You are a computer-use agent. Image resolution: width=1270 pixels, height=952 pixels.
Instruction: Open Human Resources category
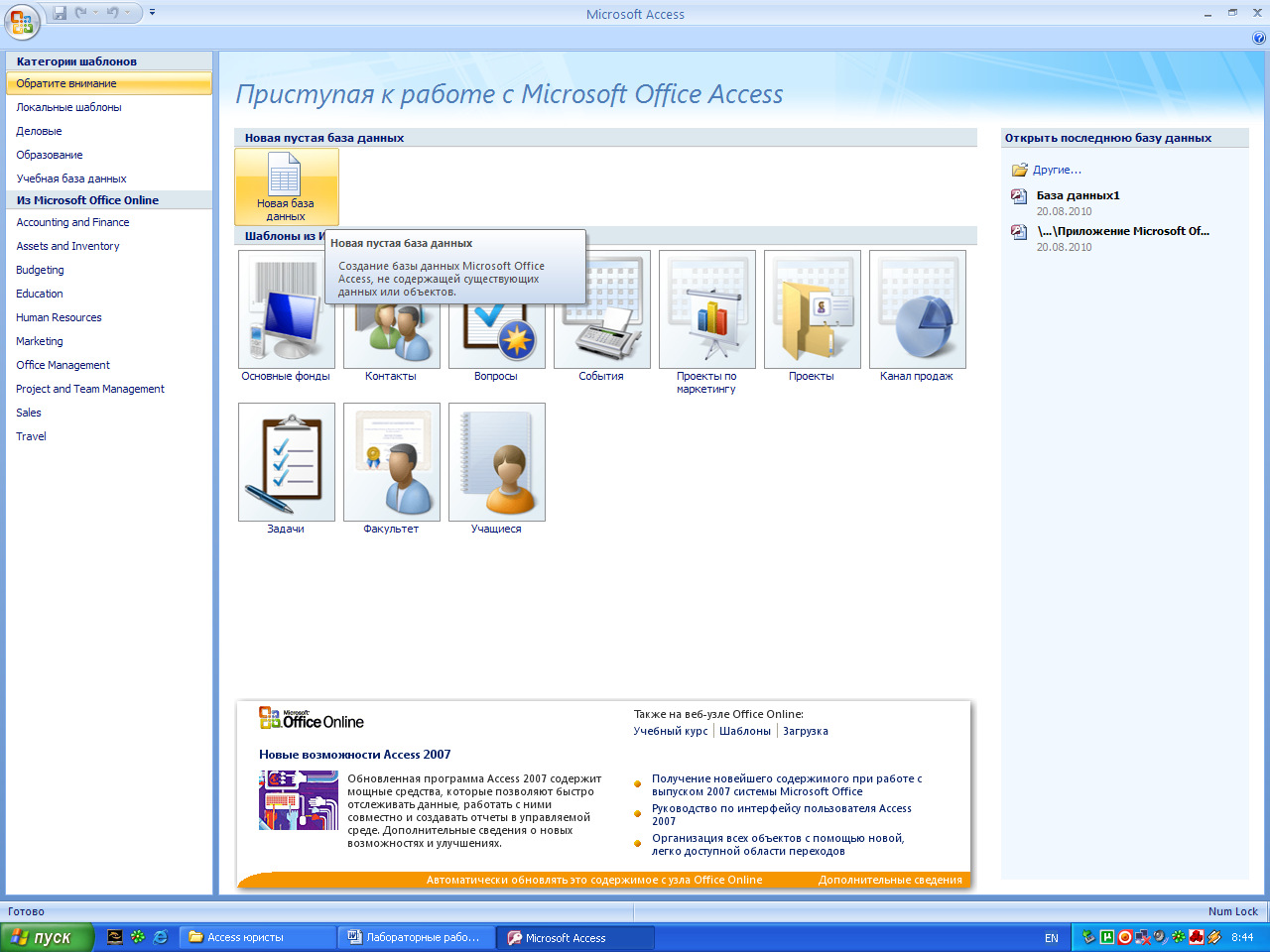click(109, 317)
